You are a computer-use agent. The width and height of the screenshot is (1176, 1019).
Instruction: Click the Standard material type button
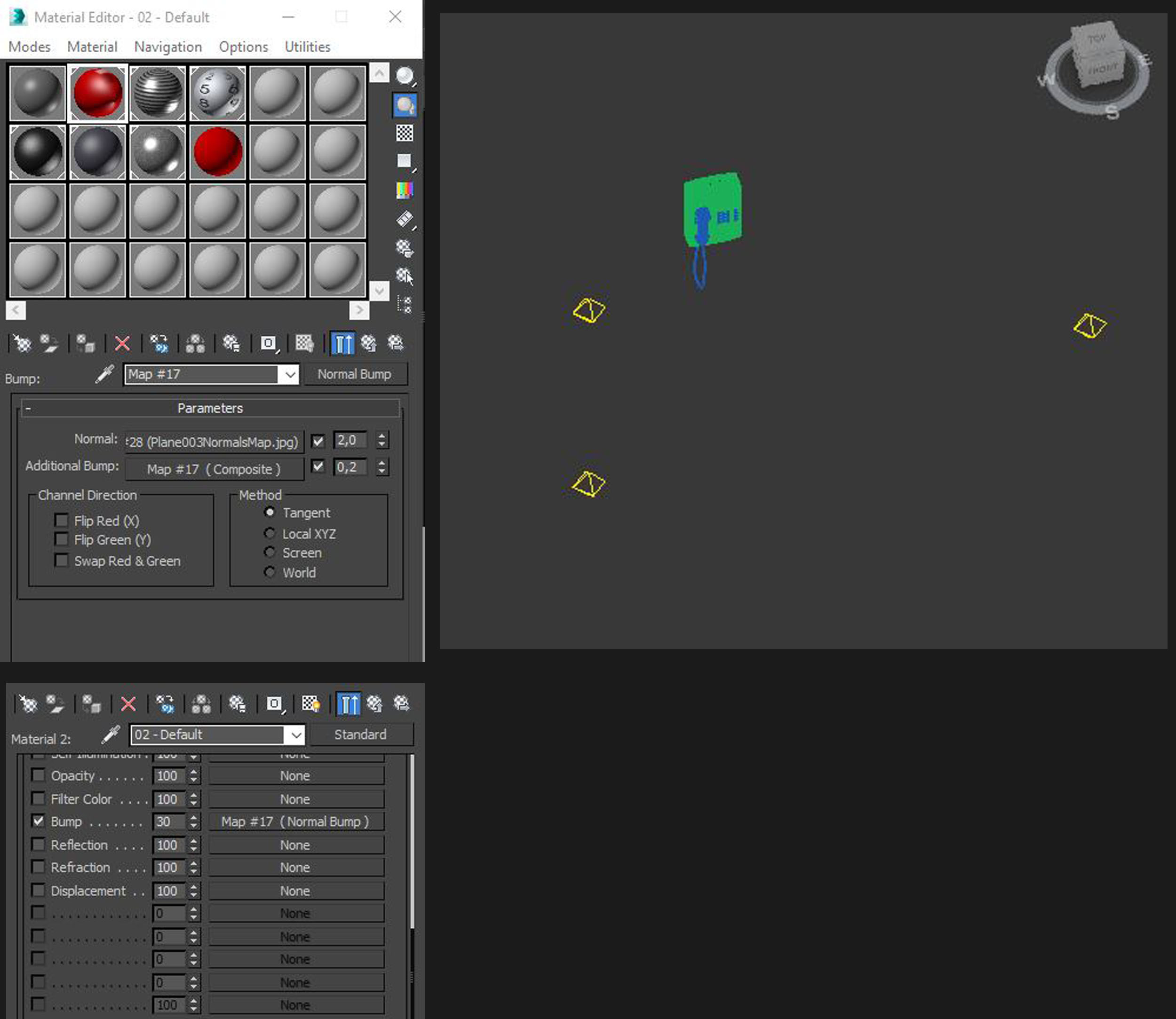click(x=361, y=734)
